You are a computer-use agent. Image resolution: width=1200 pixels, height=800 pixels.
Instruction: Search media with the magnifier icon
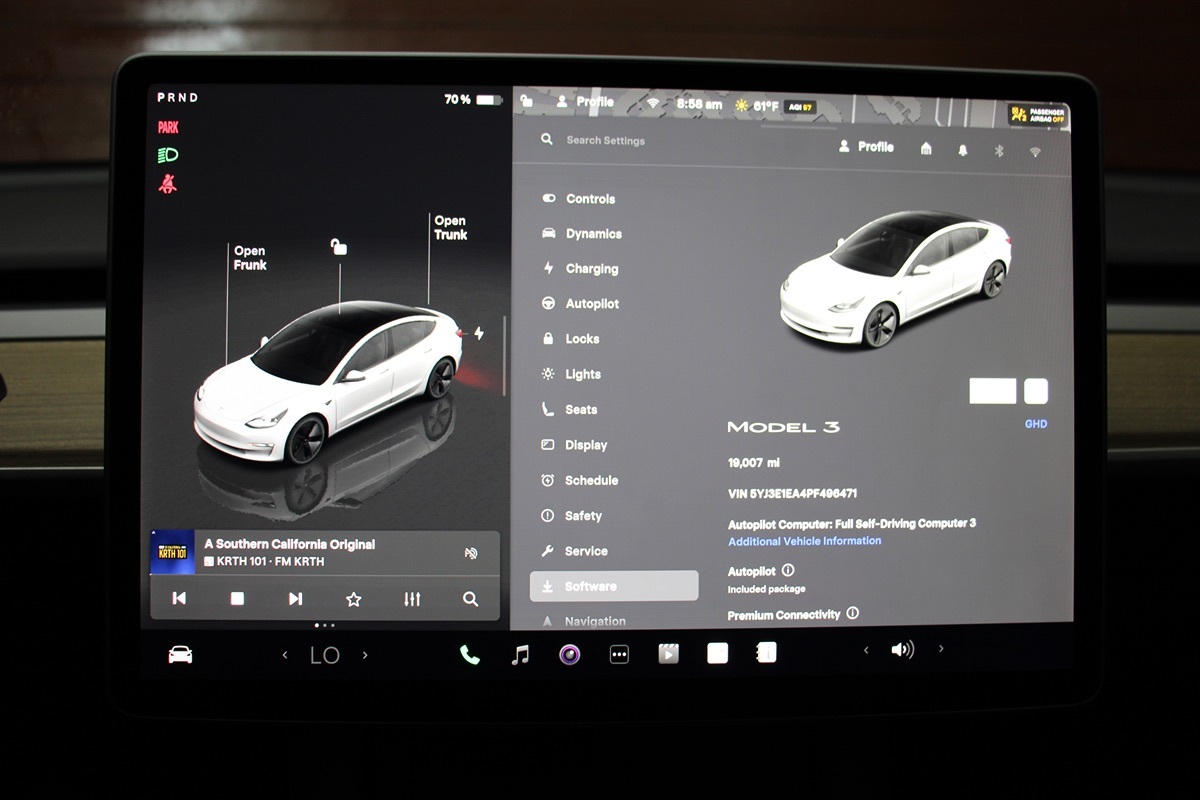point(470,599)
